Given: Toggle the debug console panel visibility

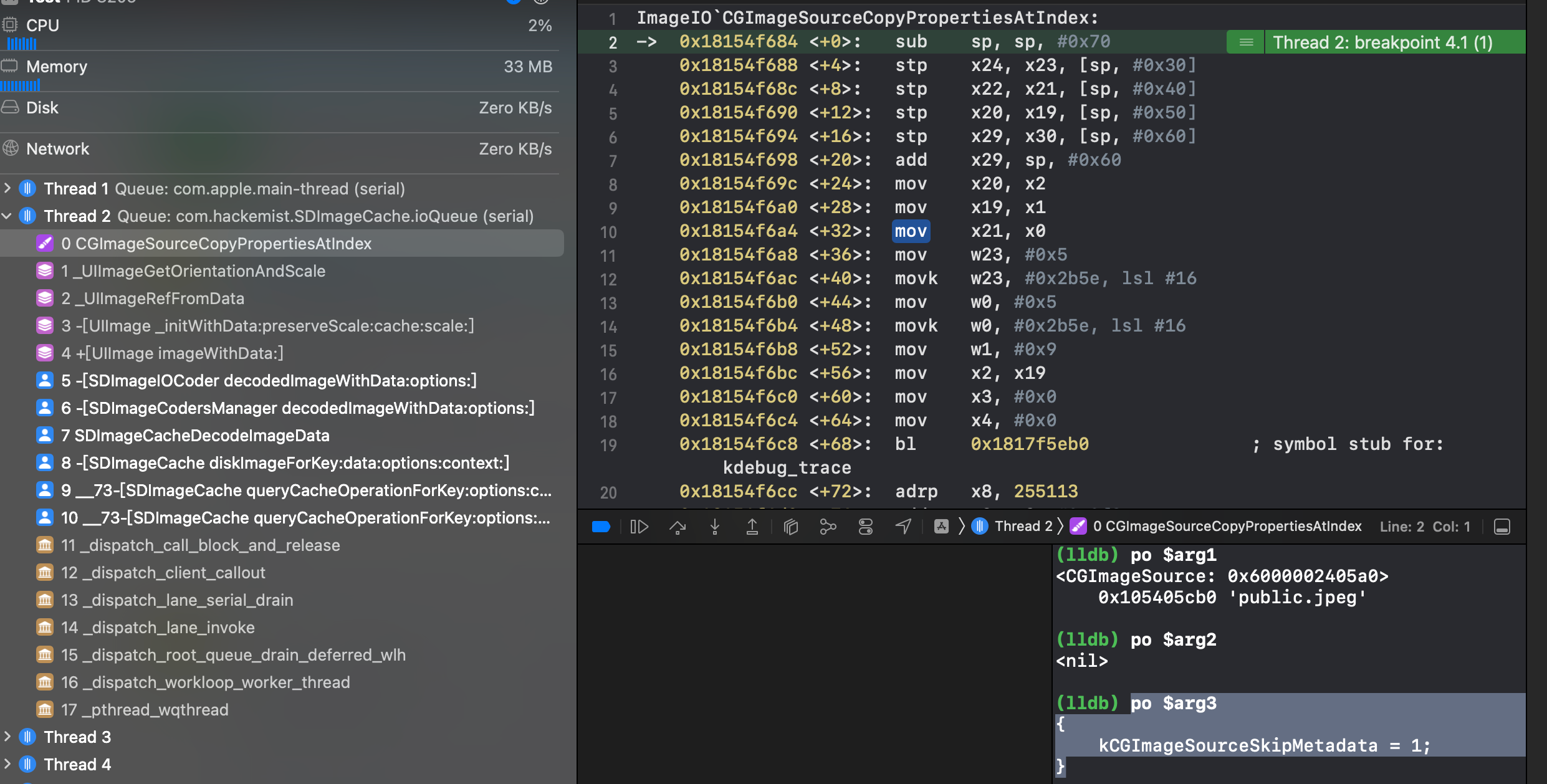Looking at the screenshot, I should click(1502, 527).
